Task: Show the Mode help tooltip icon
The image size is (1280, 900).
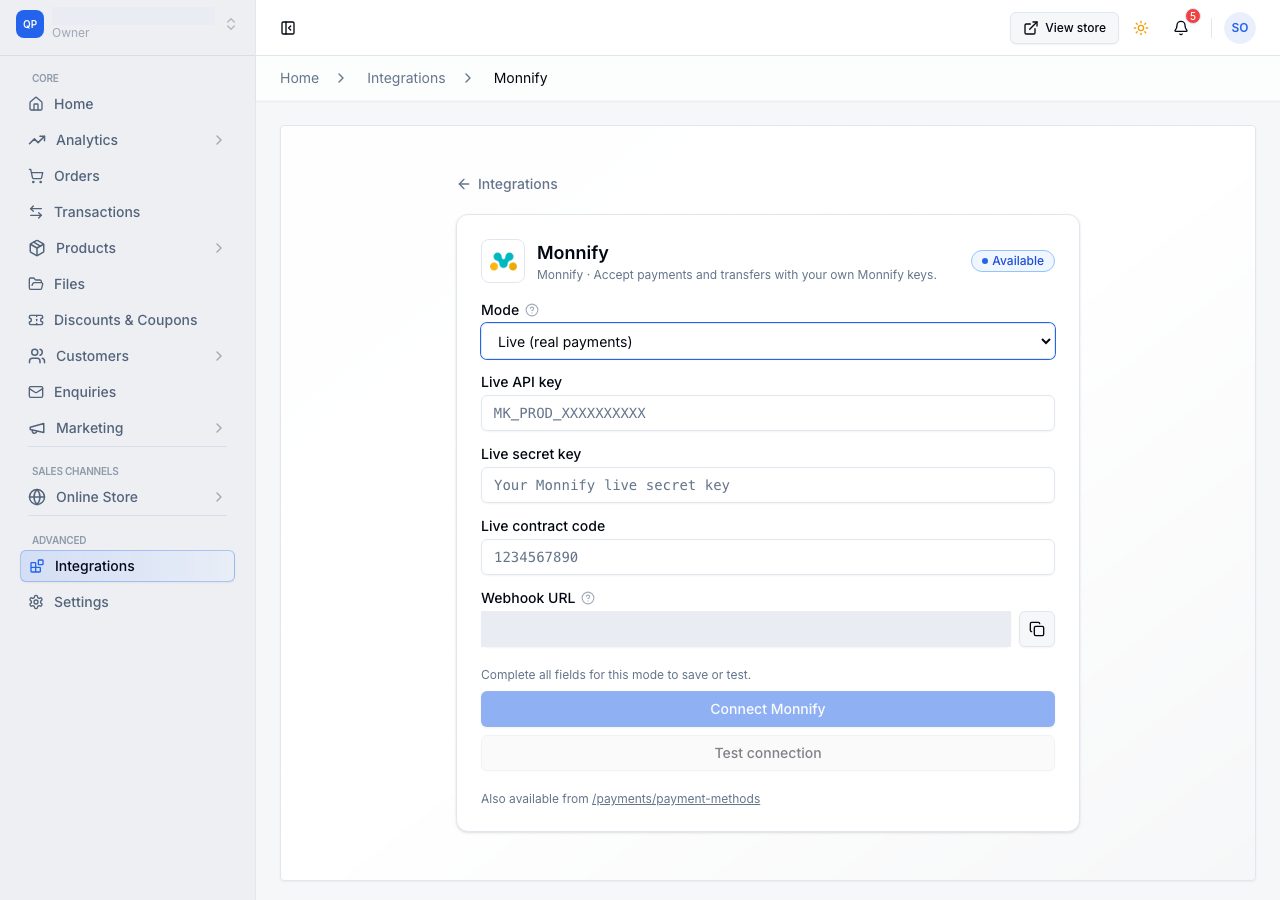Action: (x=532, y=310)
